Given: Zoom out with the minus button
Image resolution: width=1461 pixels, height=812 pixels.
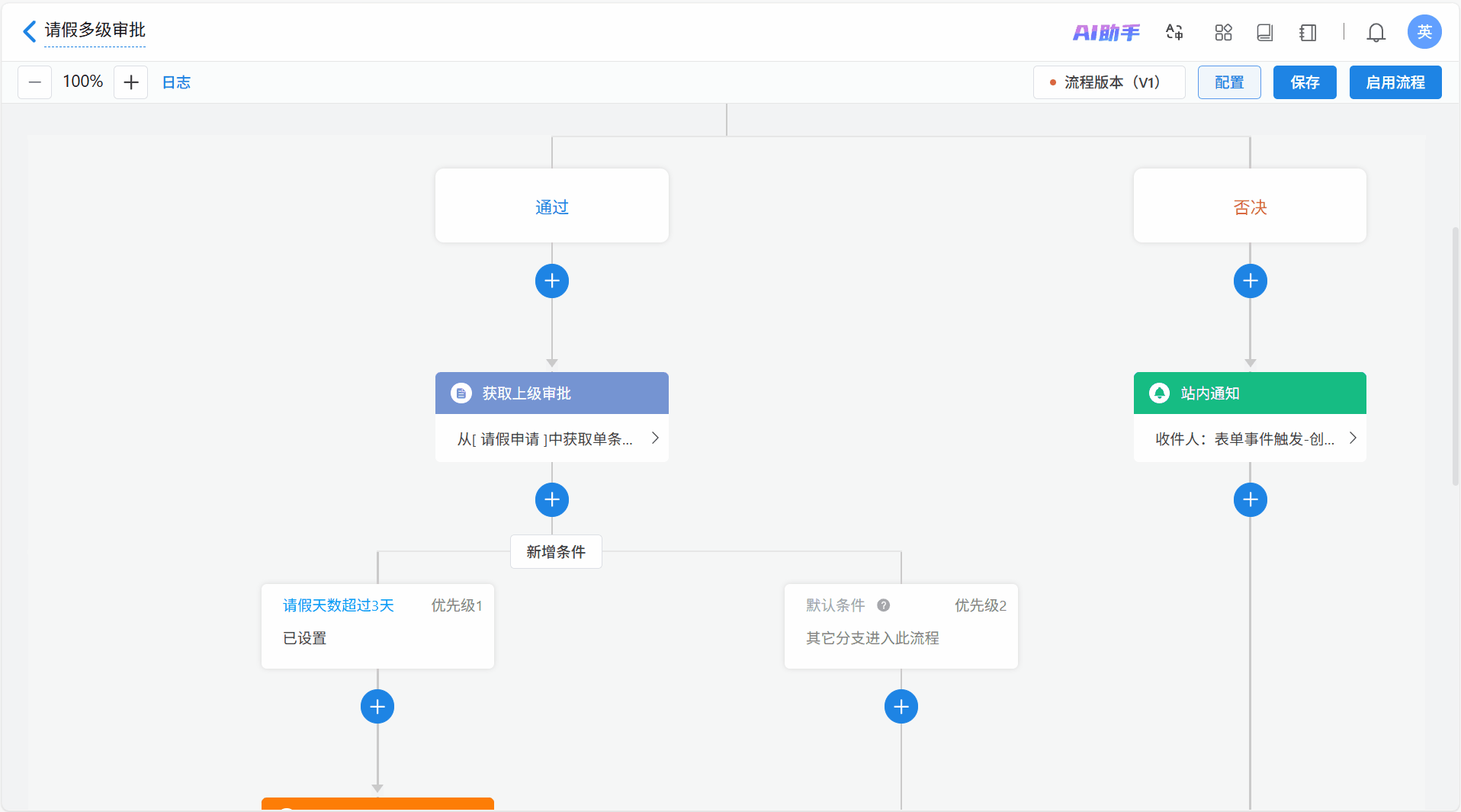Looking at the screenshot, I should [x=35, y=82].
